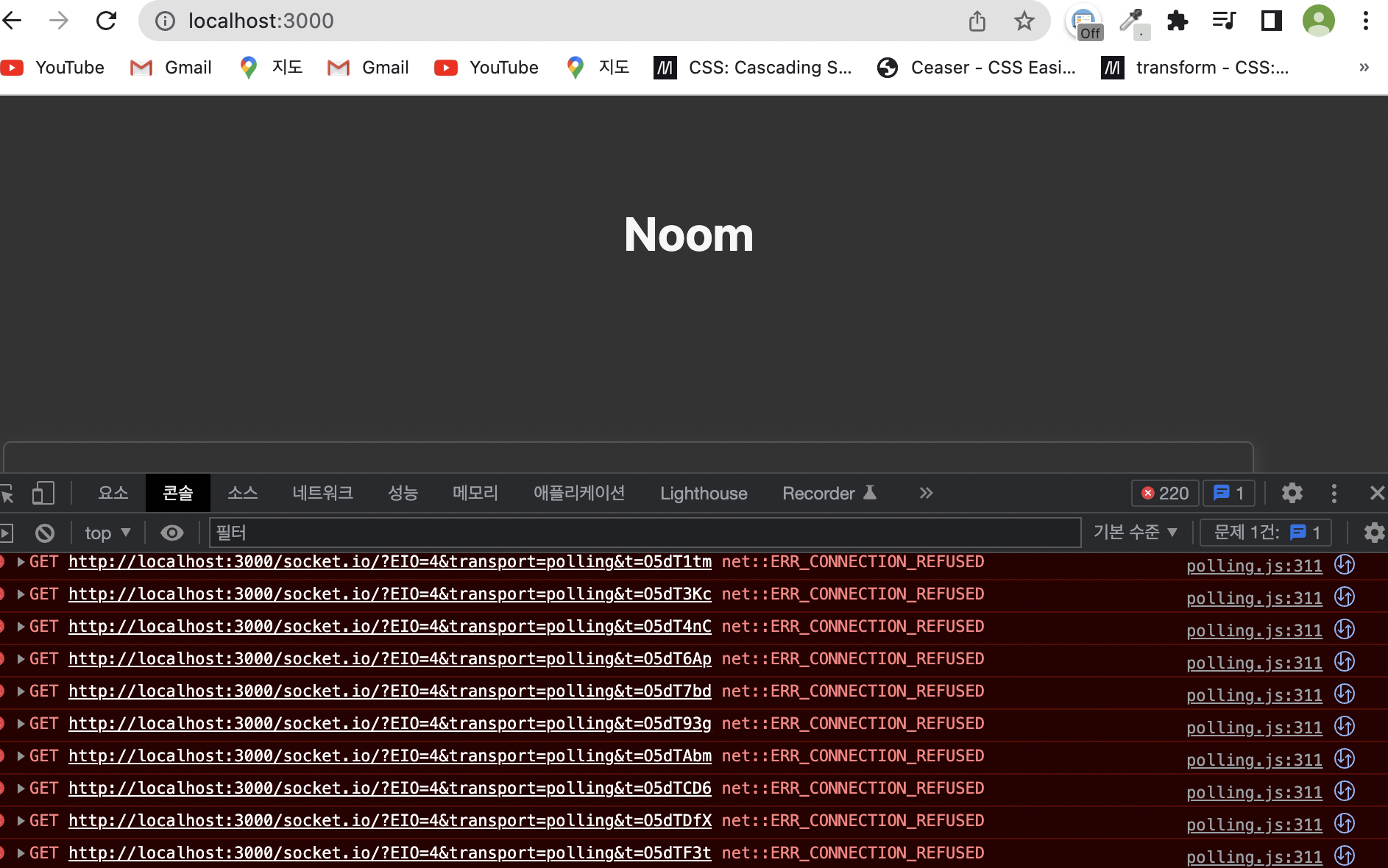Open DevTools customize three-dot menu
This screenshot has height=868, width=1388.
(1334, 493)
